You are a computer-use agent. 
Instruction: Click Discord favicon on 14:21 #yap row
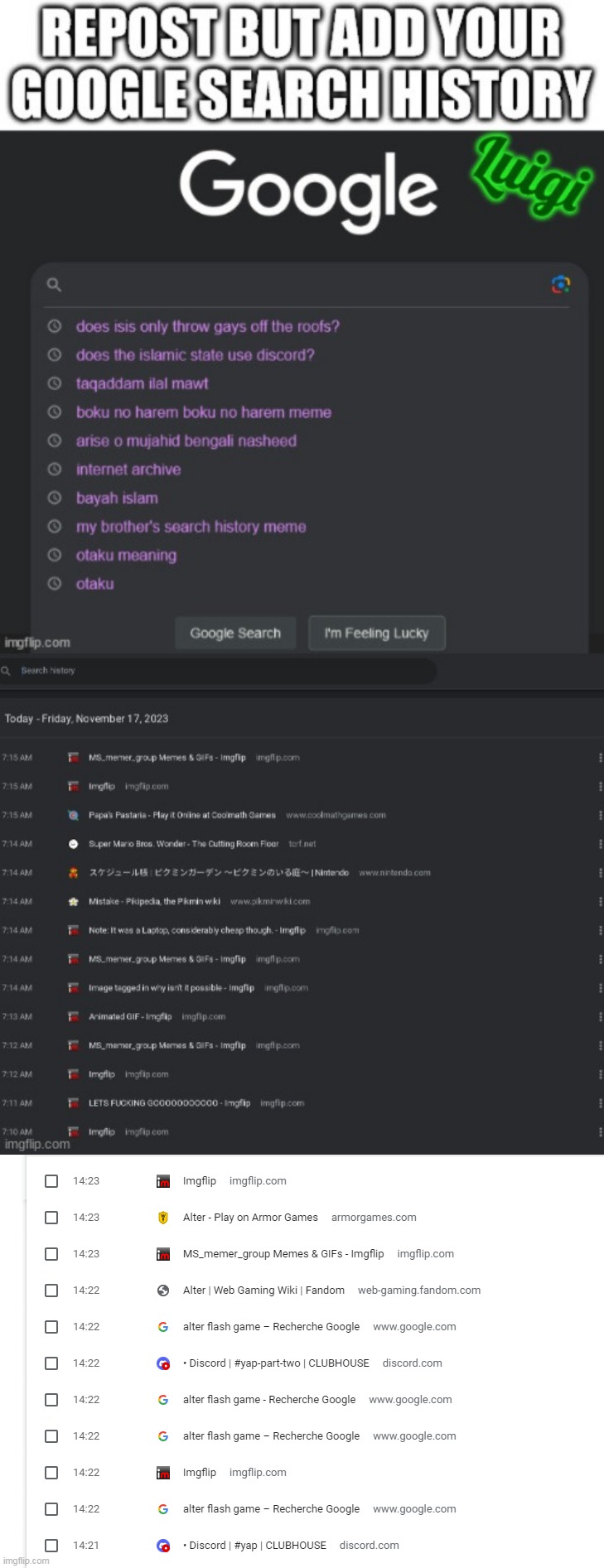click(163, 1546)
